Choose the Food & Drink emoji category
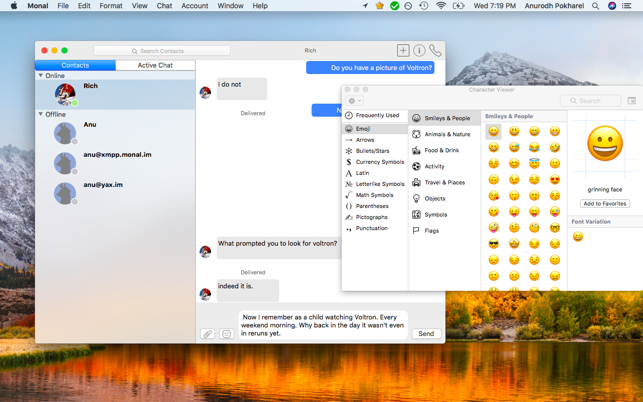The height and width of the screenshot is (402, 643). click(x=441, y=150)
